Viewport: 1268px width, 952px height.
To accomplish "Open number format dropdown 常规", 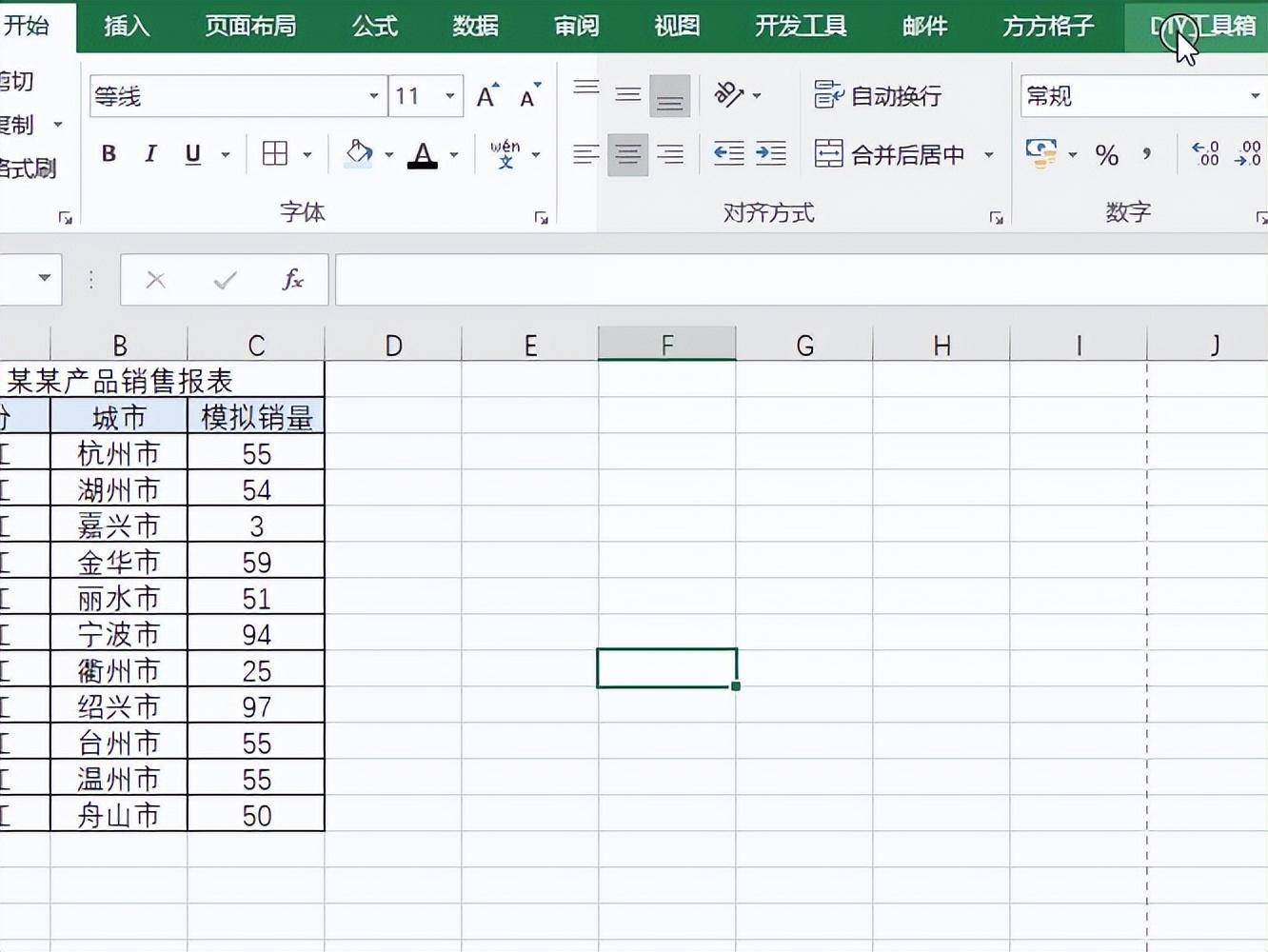I will pos(1256,96).
